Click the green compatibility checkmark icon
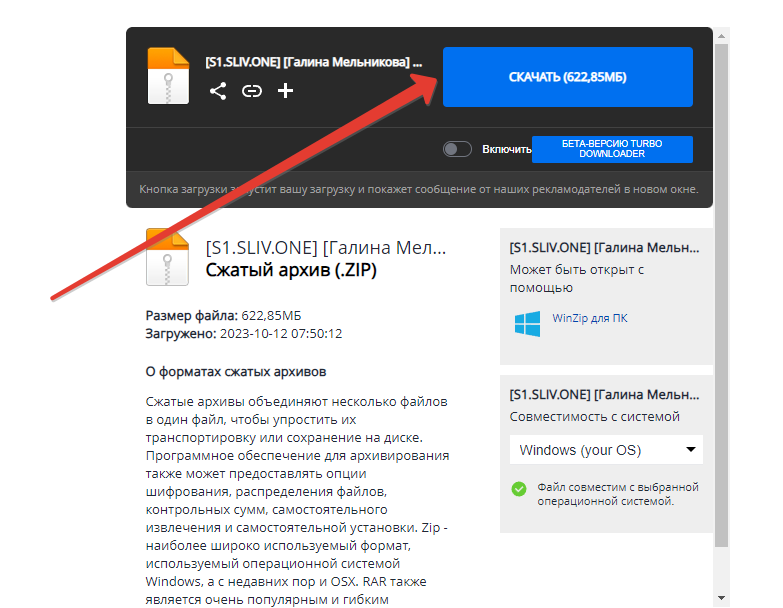The height and width of the screenshot is (608, 783). [x=519, y=489]
